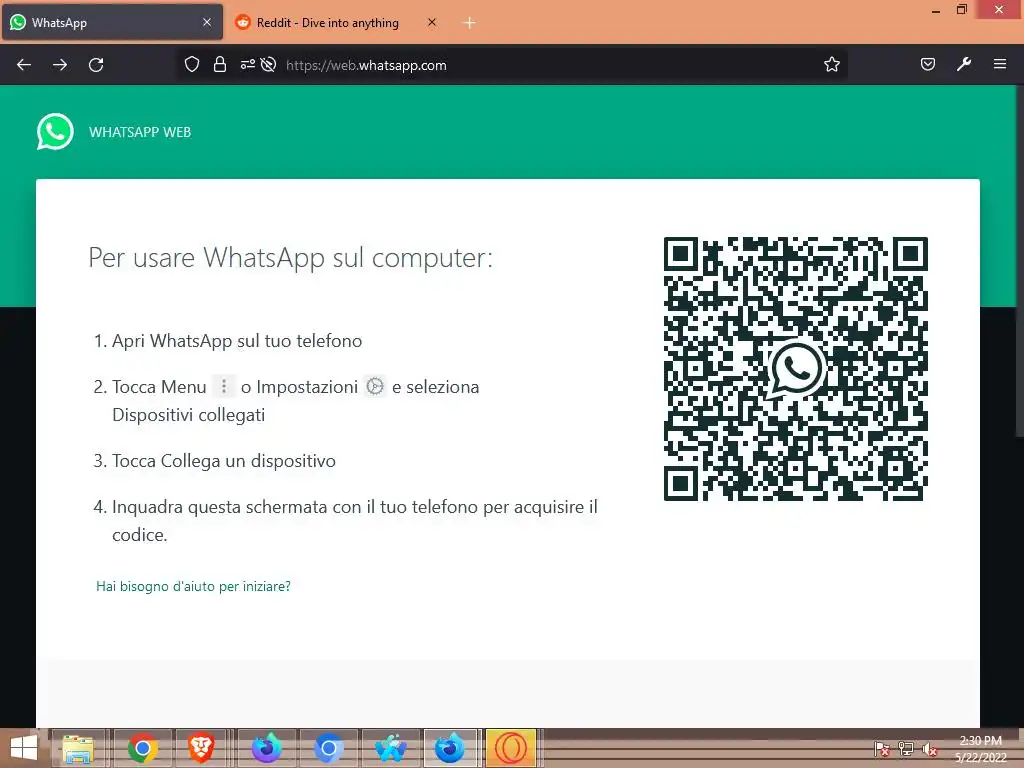1024x768 pixels.
Task: Save page to Pocket
Action: click(928, 64)
